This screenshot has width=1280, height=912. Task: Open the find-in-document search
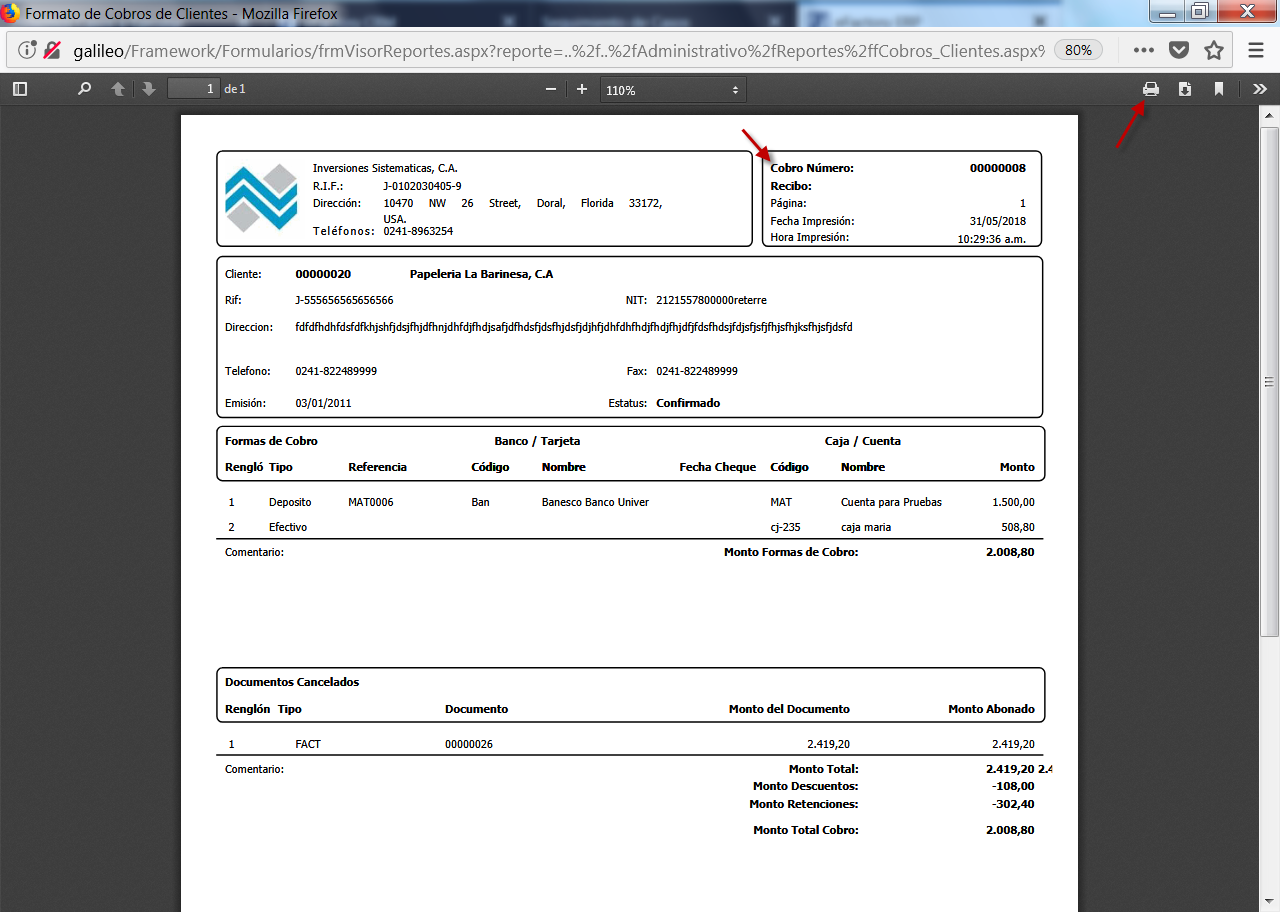click(85, 89)
